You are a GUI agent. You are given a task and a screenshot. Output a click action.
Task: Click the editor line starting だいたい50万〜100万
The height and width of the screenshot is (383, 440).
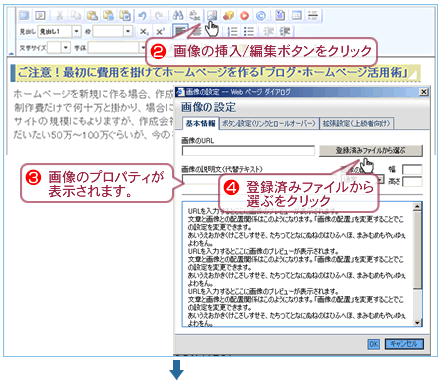93,135
